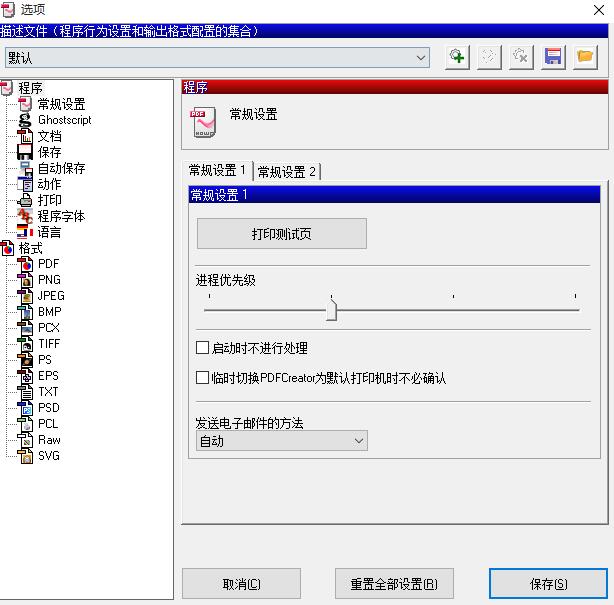Click the 自动保存 icon in the tree
This screenshot has height=605, width=614.
pyautogui.click(x=25, y=168)
